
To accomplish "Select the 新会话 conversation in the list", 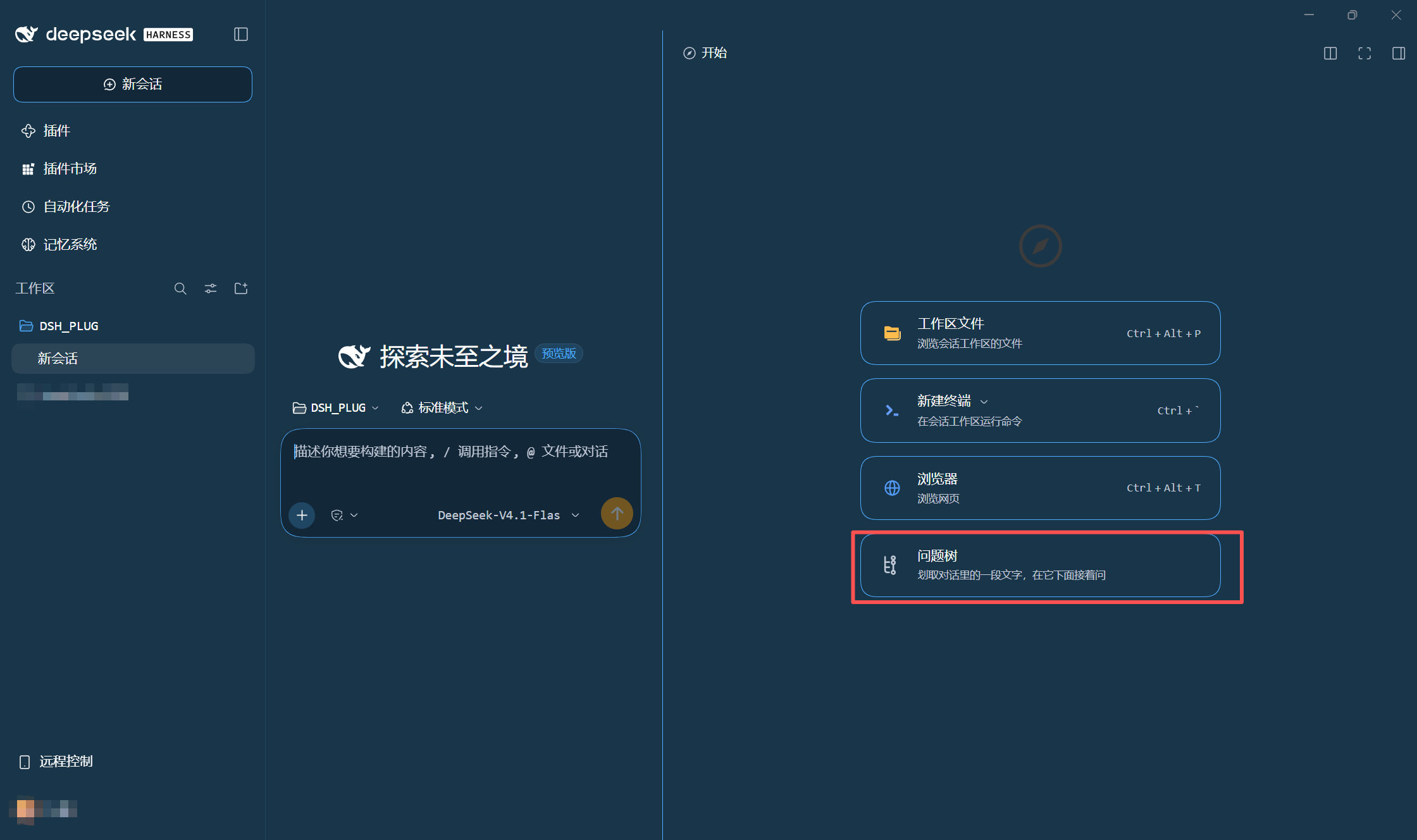I will click(x=133, y=359).
